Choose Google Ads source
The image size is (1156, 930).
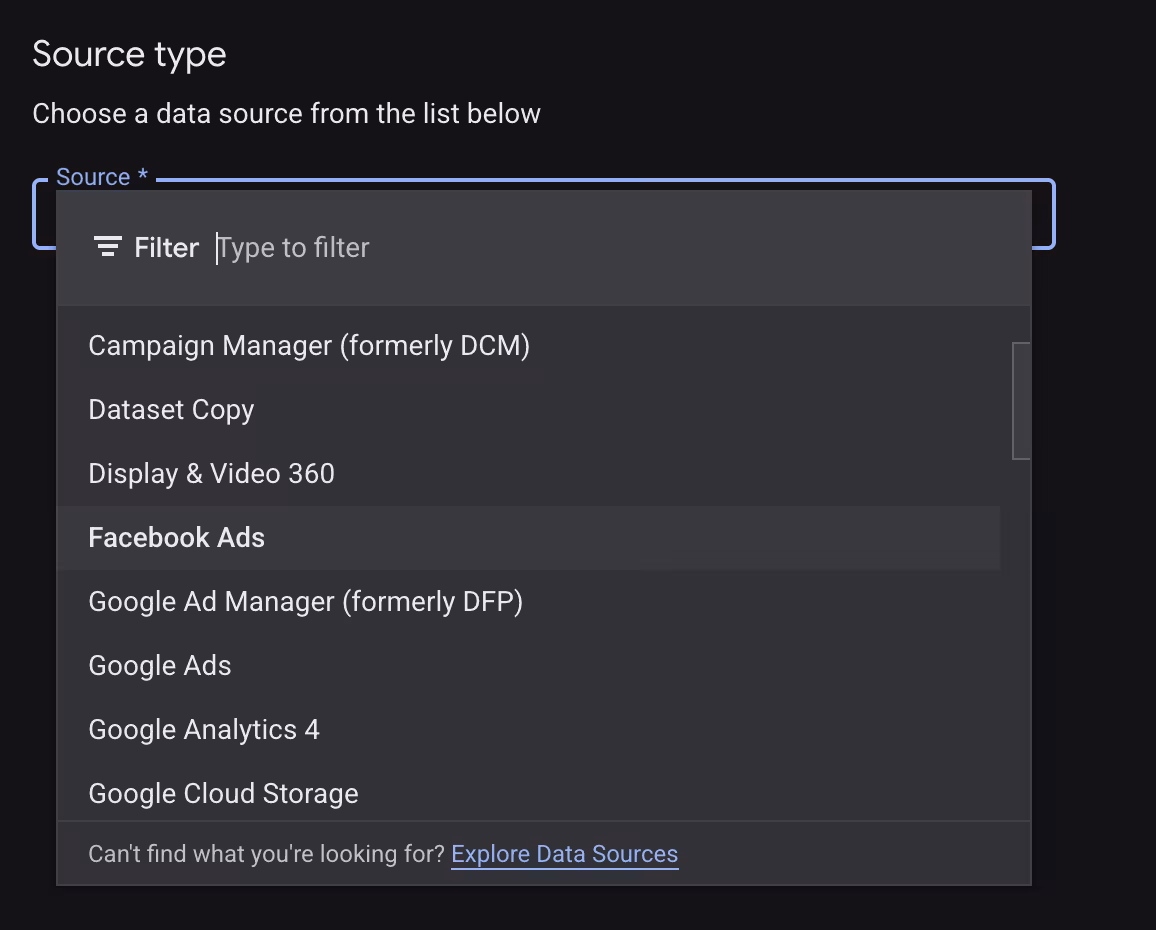(x=529, y=665)
